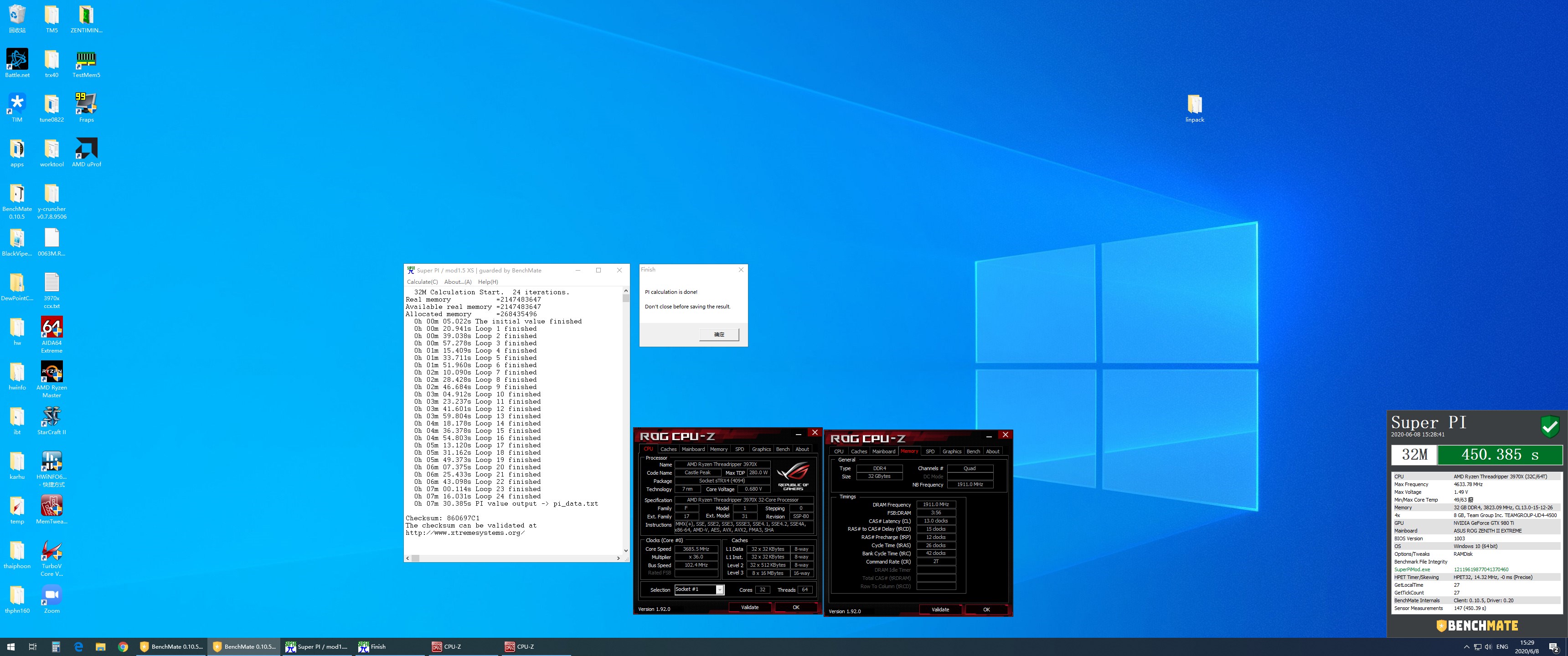Open the ZenTimings desktop icon

pyautogui.click(x=87, y=19)
